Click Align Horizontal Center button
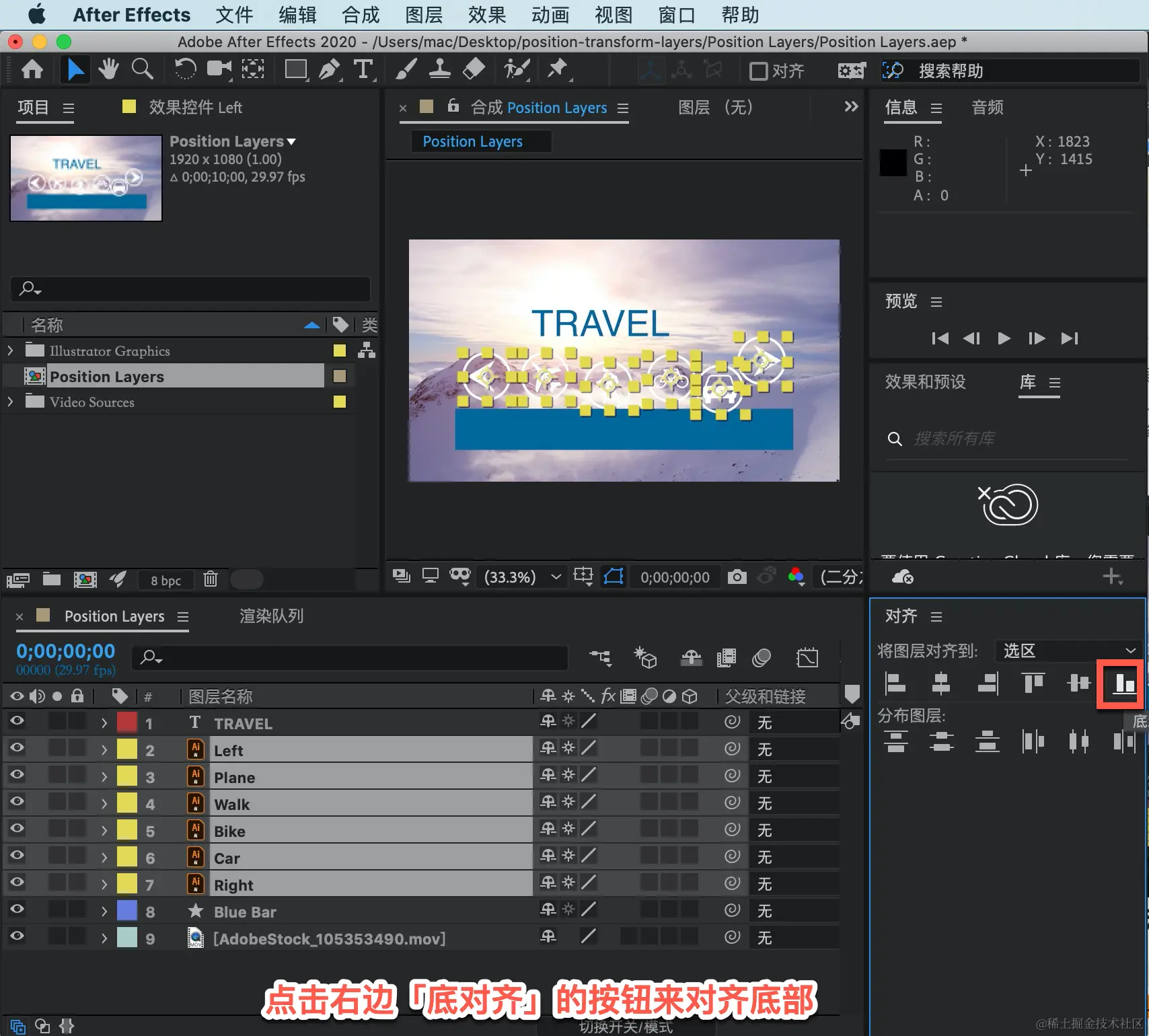This screenshot has width=1149, height=1036. (x=941, y=684)
